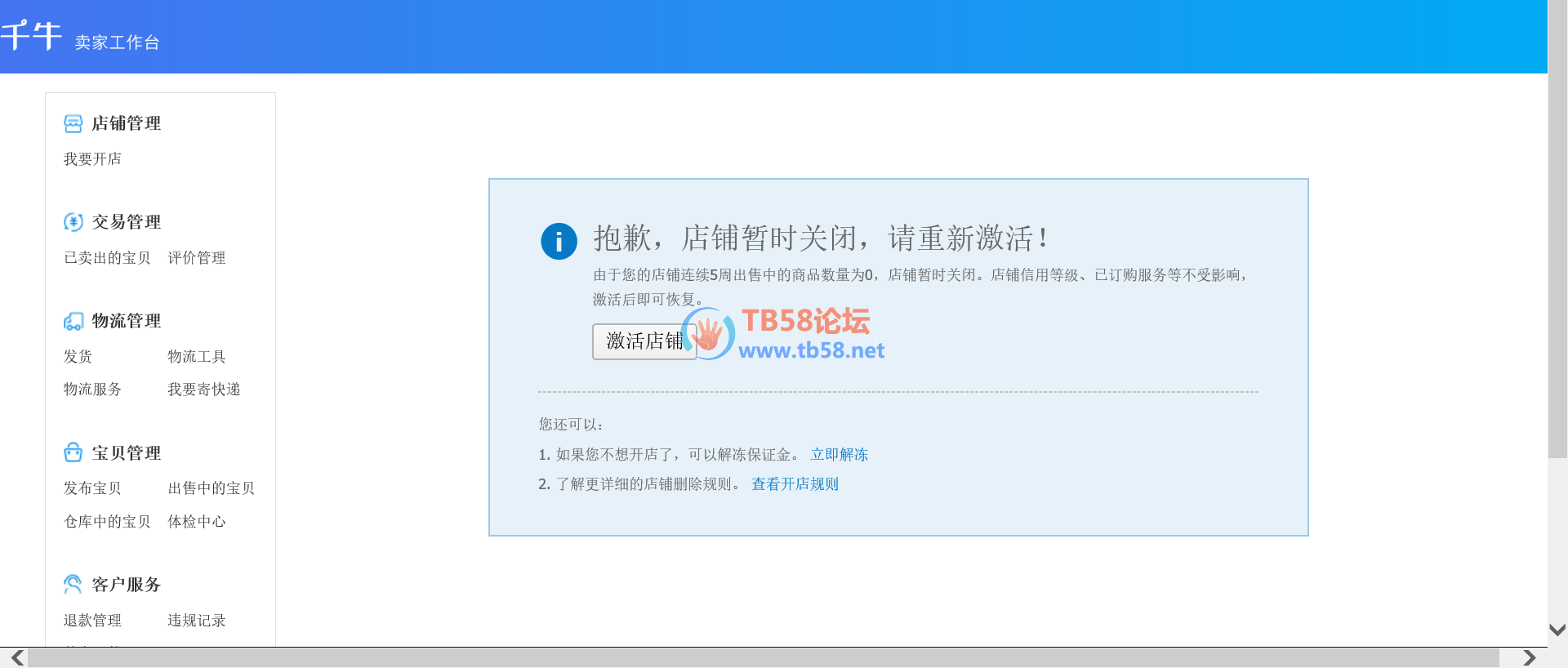Viewport: 1568px width, 668px height.
Task: Click 交易管理 section heading
Action: click(x=127, y=222)
